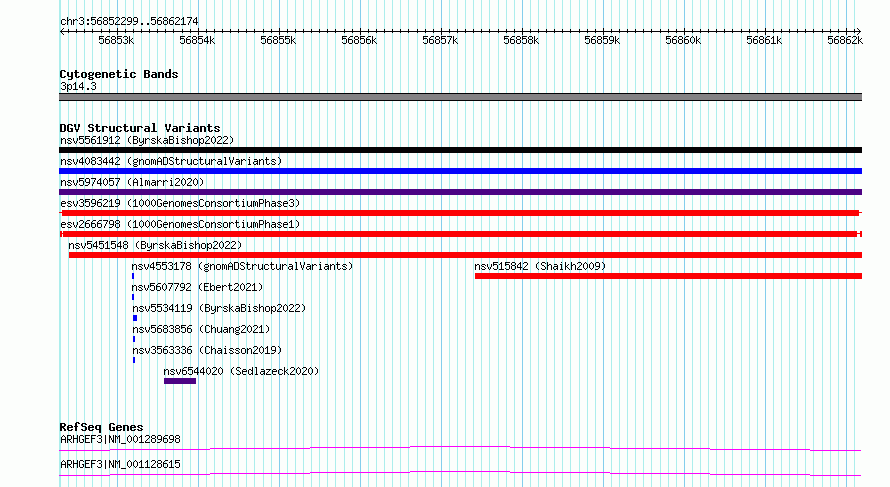
Task: Open the ARHGEF3|NM_001289698 gene label
Action: pyautogui.click(x=120, y=439)
